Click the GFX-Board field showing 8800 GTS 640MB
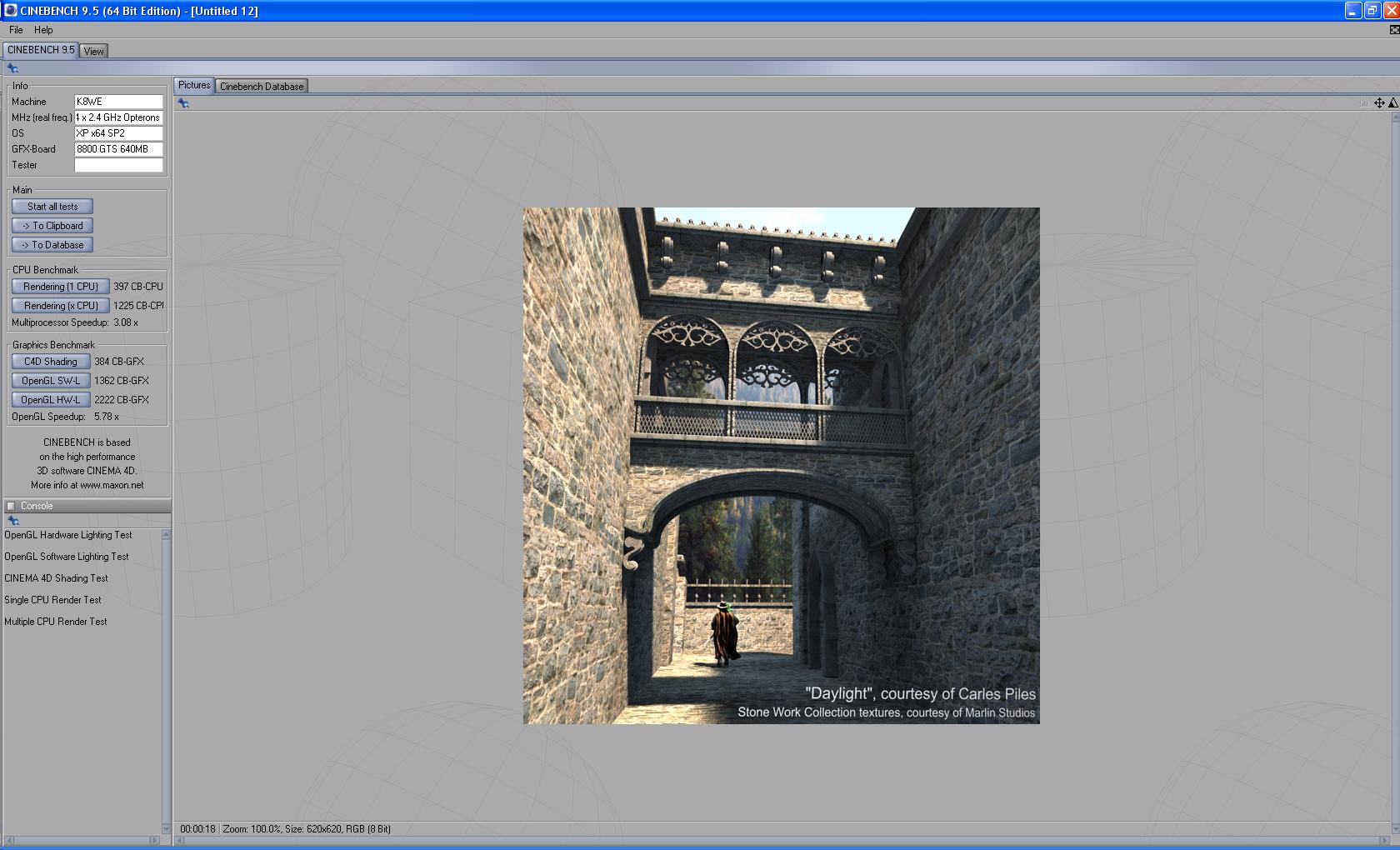 (x=119, y=149)
